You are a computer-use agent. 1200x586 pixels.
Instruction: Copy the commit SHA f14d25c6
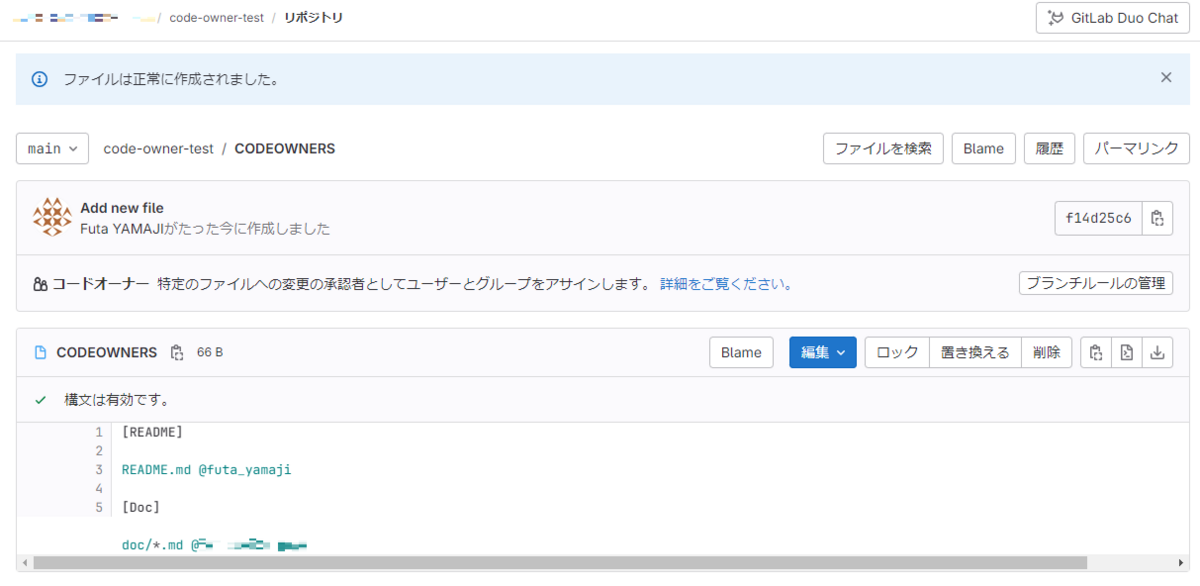[x=1157, y=217]
